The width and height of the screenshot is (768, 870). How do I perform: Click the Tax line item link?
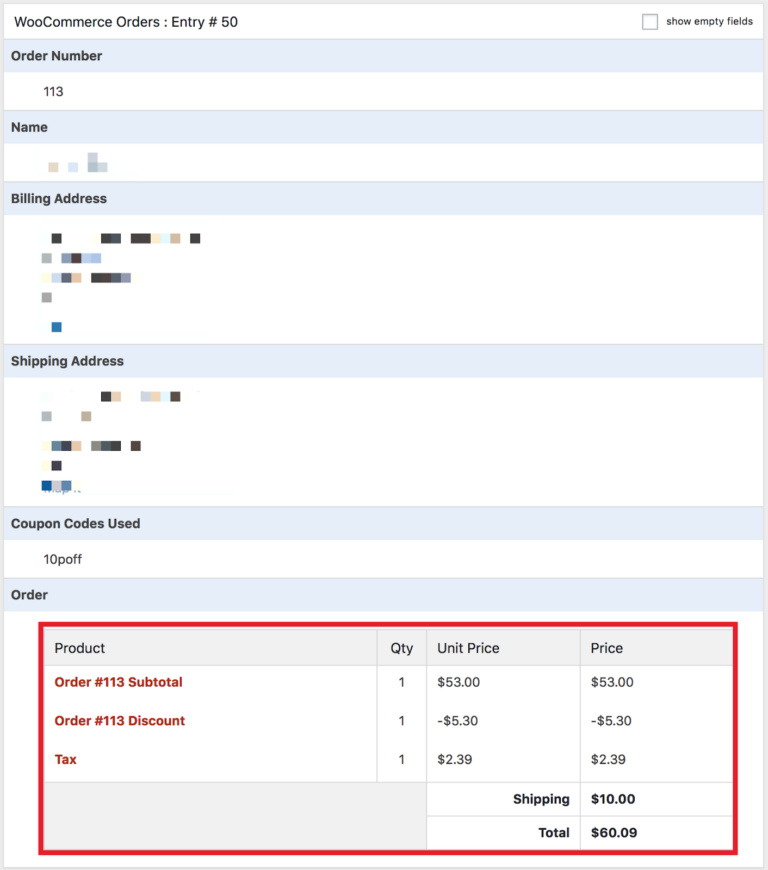(x=65, y=759)
